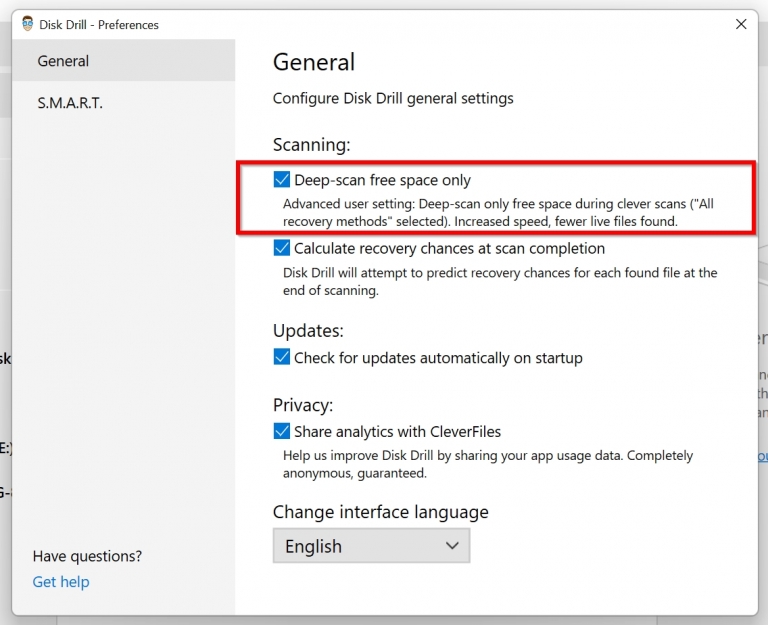This screenshot has height=625, width=768.
Task: Click the Disk Drill app icon in title bar
Action: click(x=27, y=24)
